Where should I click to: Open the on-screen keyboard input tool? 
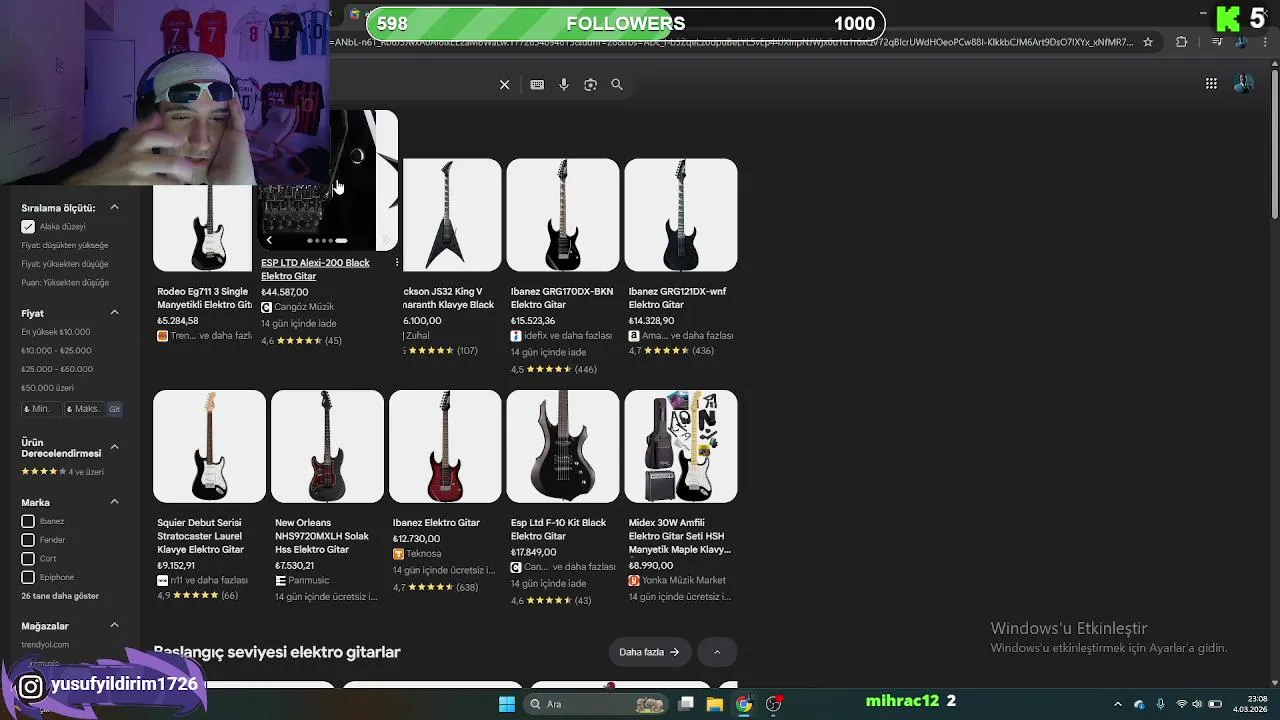[537, 85]
